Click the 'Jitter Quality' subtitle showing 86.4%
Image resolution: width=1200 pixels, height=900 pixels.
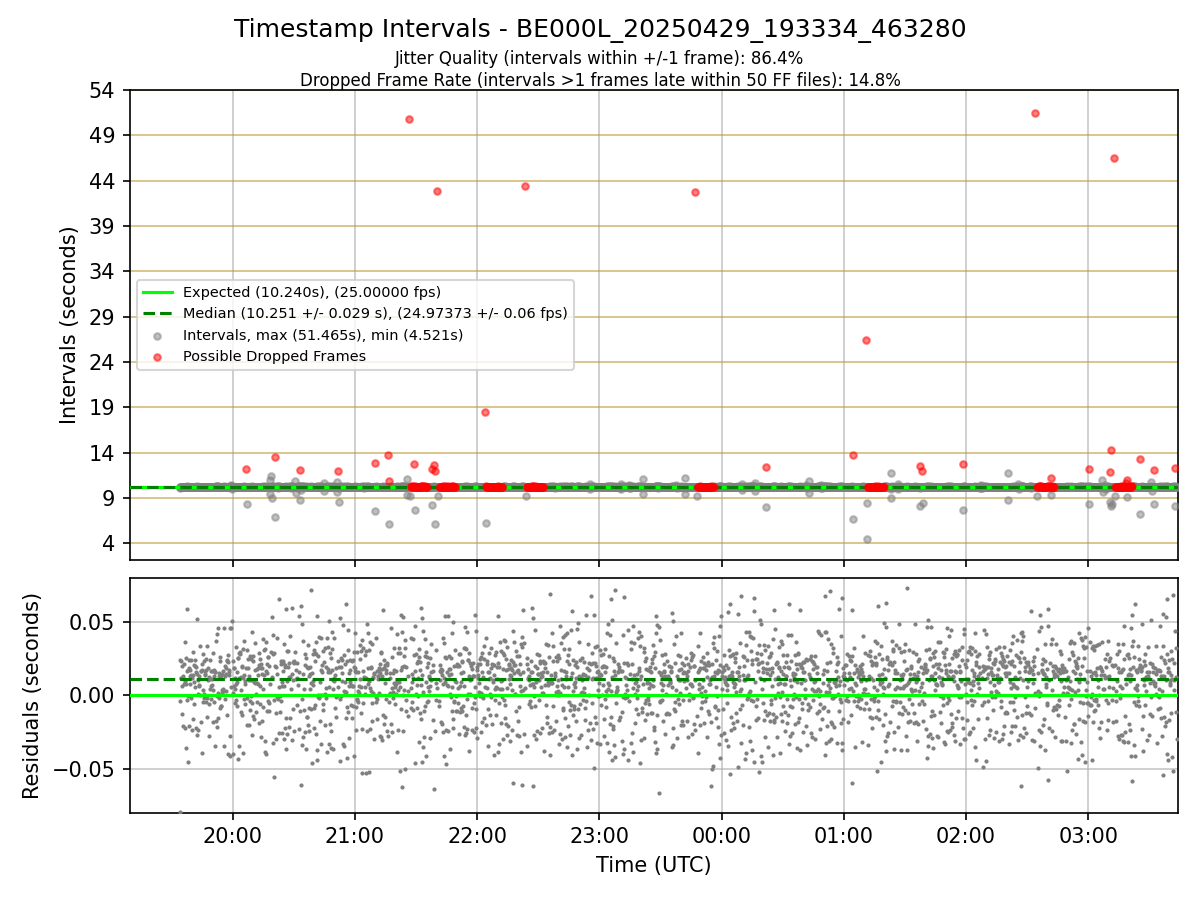point(599,58)
